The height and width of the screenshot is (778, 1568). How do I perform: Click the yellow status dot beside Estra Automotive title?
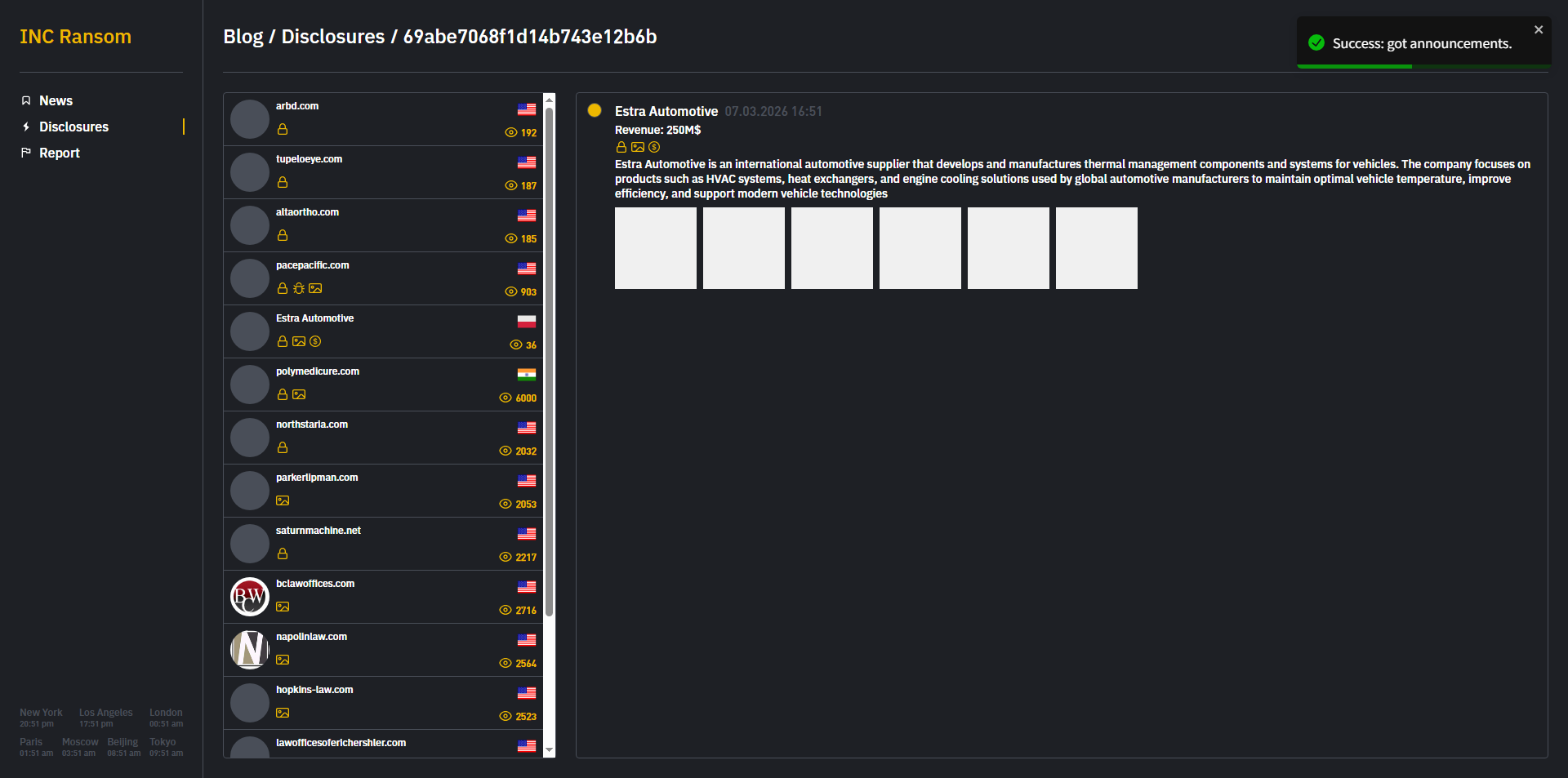[x=595, y=110]
